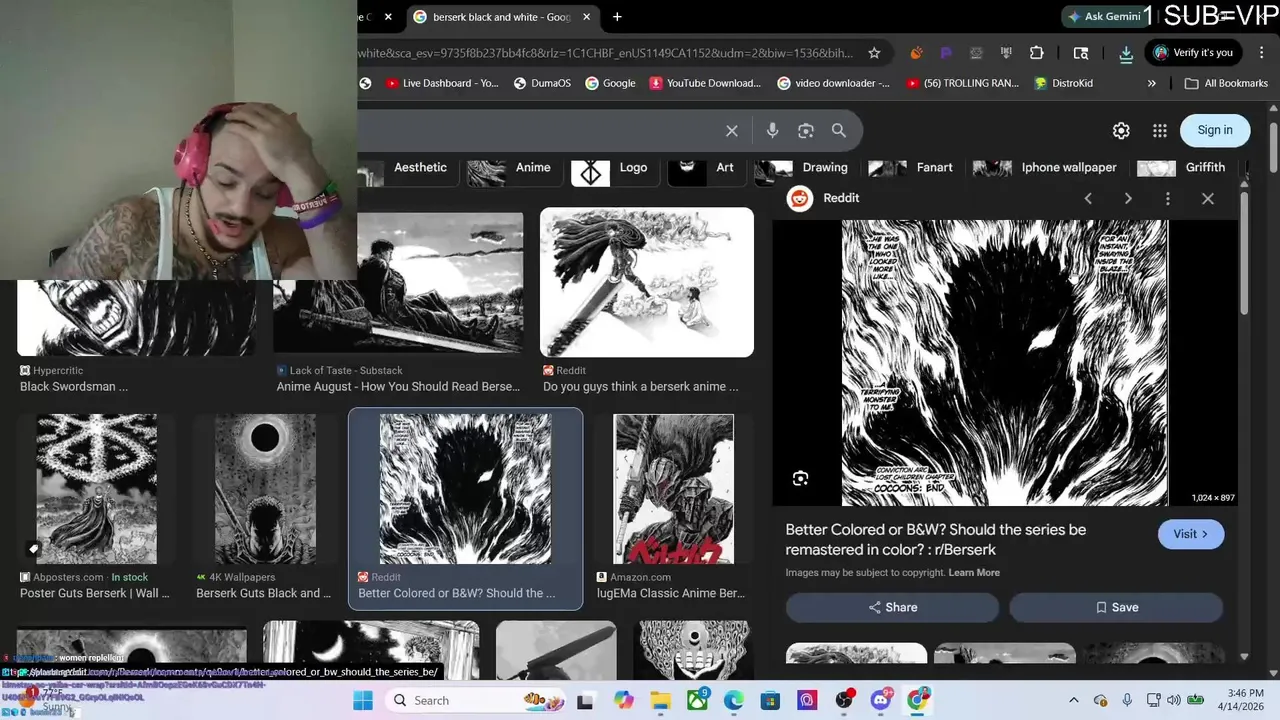Screen dimensions: 1280x720
Task: Show hidden system tray icons
Action: pos(1074,700)
